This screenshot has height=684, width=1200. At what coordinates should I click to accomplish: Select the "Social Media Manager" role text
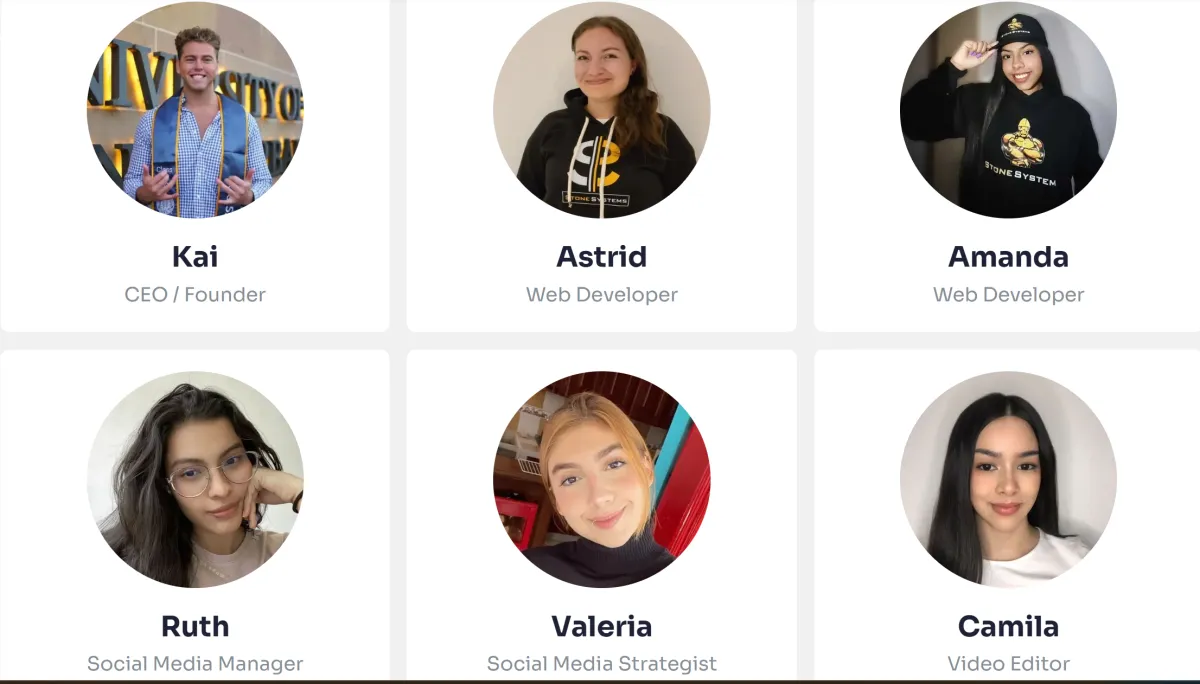[195, 664]
